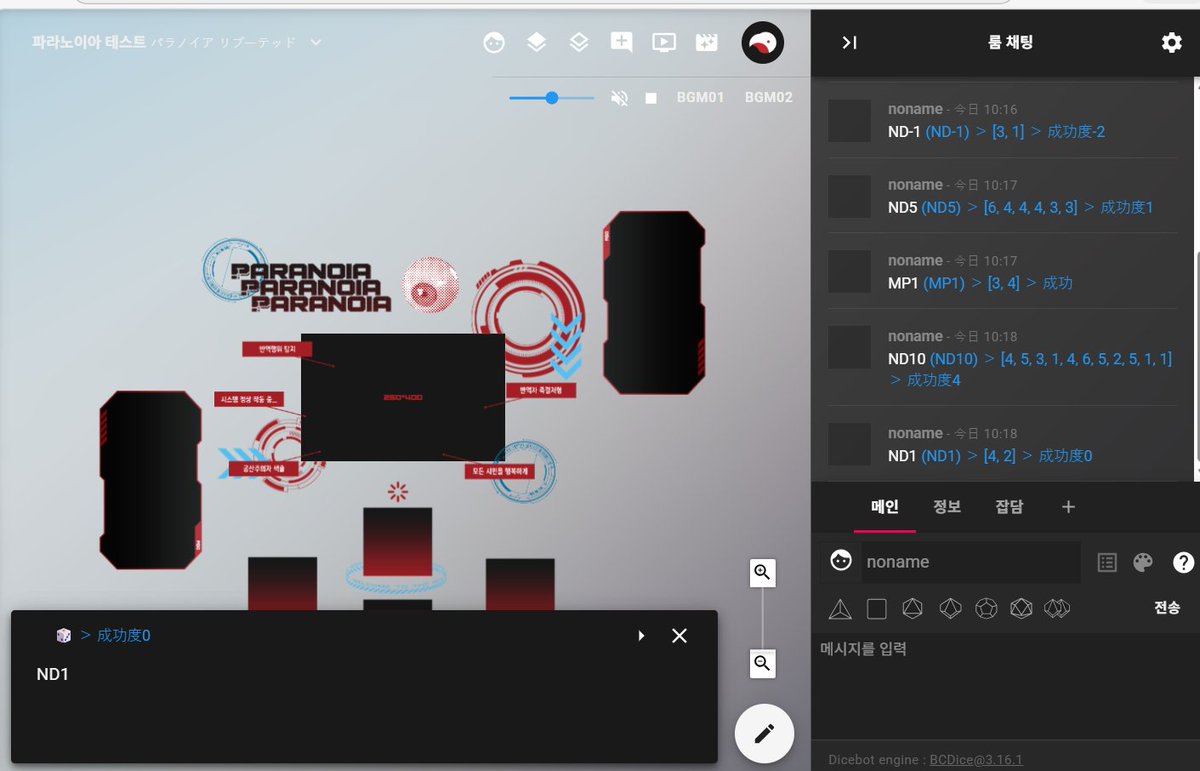Viewport: 1200px width, 771px height.
Task: Roll the D8 die icon
Action: click(x=912, y=608)
